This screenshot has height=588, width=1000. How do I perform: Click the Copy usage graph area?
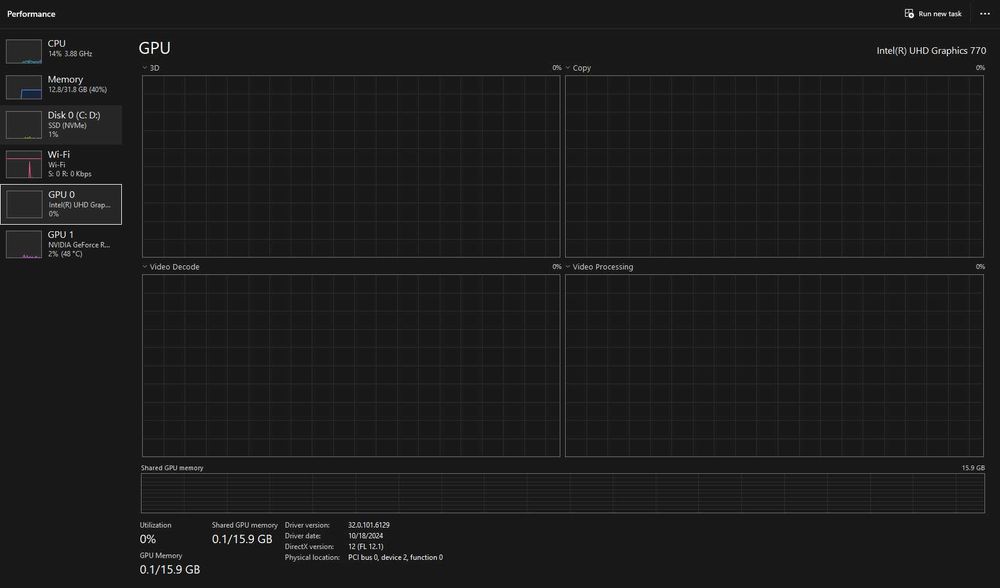pyautogui.click(x=774, y=166)
